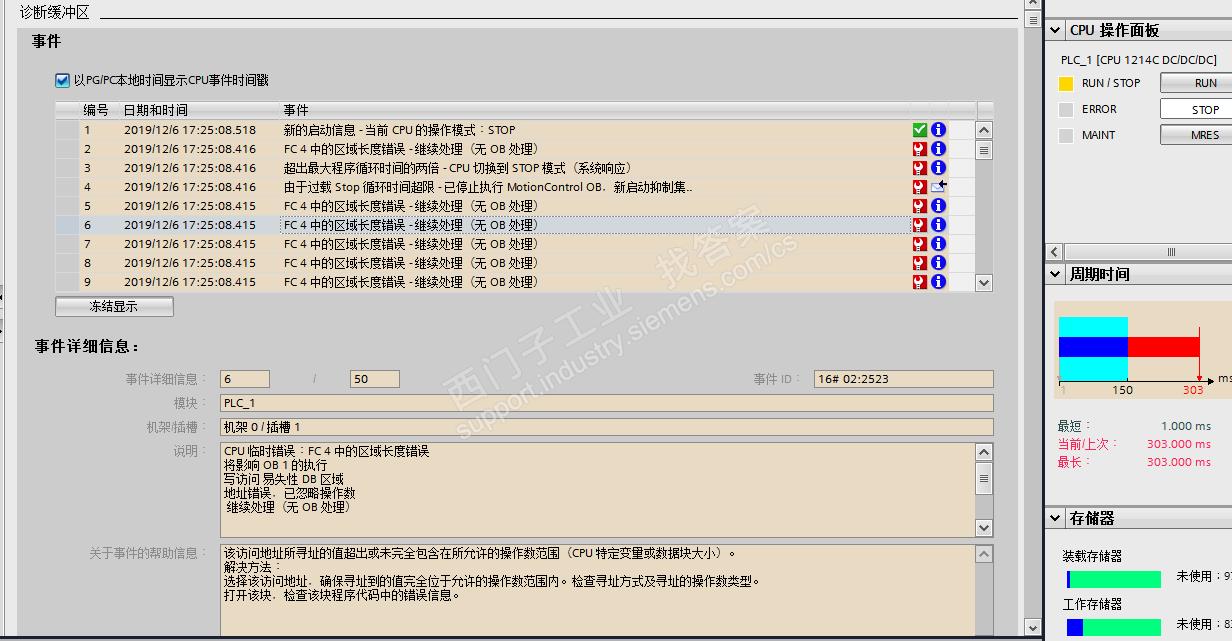Viewport: 1232px width, 641px height.
Task: Click event list scroll-down arrow
Action: [984, 283]
